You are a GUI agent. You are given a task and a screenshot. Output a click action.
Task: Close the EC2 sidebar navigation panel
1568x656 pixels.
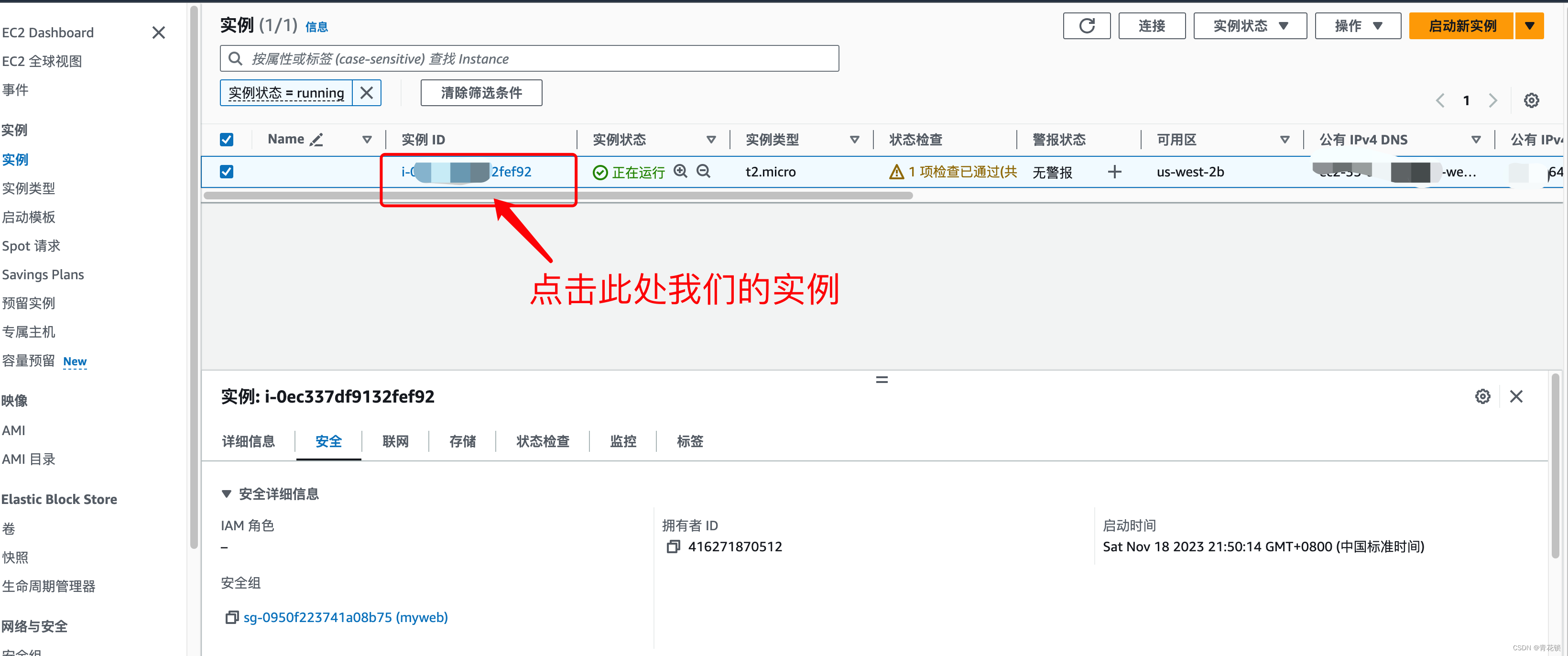(x=158, y=33)
